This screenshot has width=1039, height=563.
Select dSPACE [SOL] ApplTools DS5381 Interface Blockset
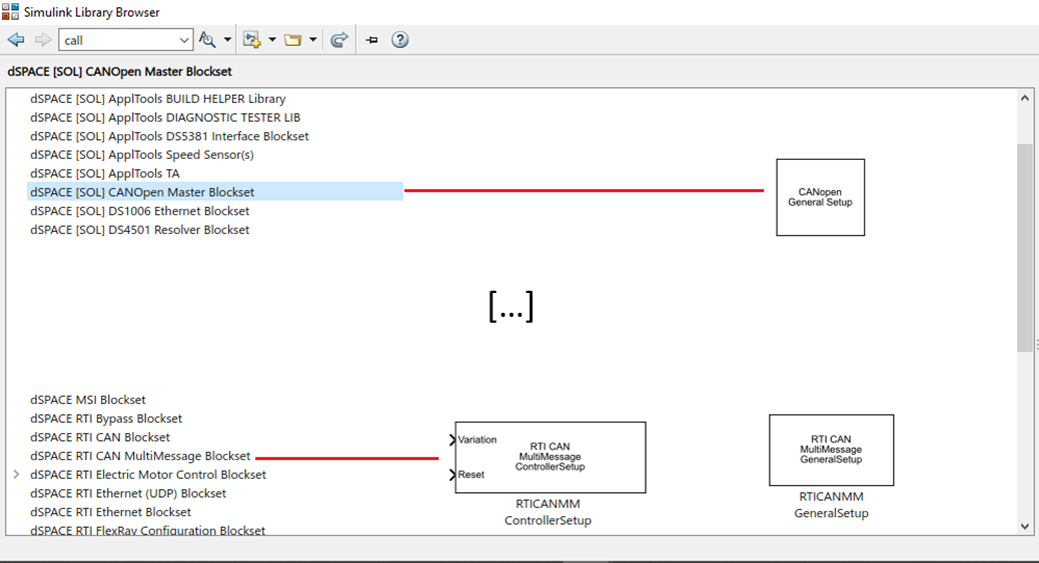(x=169, y=136)
